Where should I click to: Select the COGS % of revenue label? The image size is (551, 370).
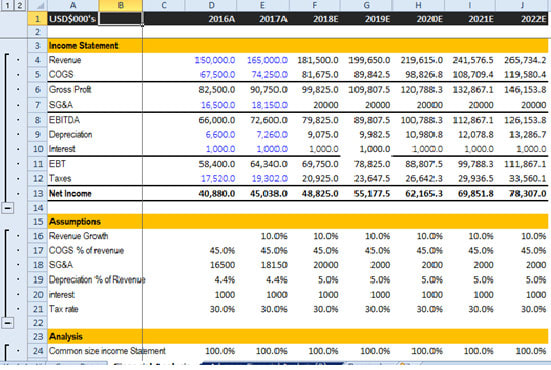coord(86,251)
